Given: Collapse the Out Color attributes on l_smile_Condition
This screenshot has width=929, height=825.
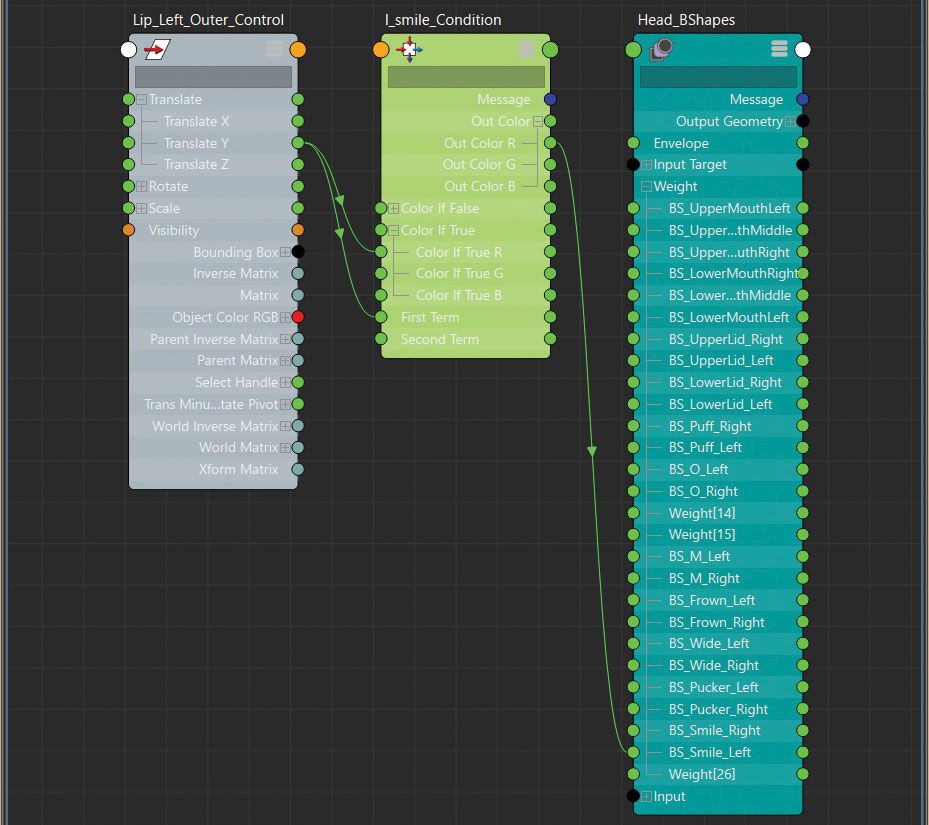Looking at the screenshot, I should [x=537, y=121].
